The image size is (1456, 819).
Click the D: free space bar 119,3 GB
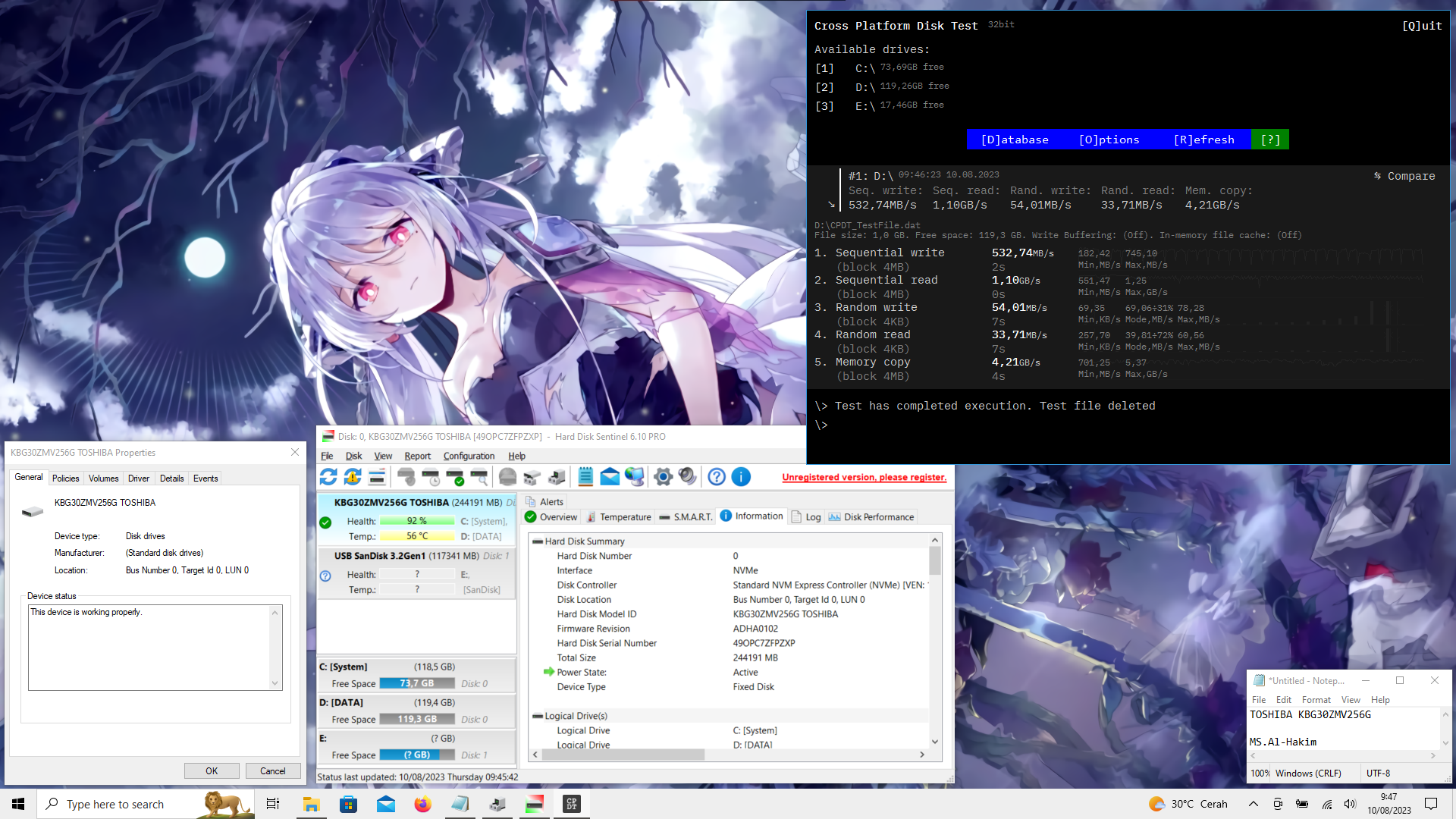coord(417,719)
